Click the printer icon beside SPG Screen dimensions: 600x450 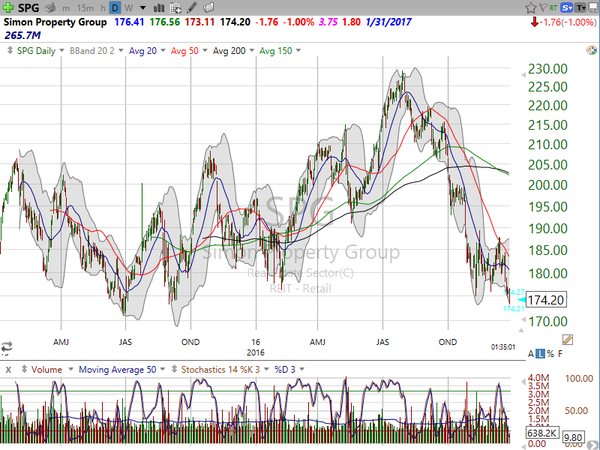(x=50, y=7)
